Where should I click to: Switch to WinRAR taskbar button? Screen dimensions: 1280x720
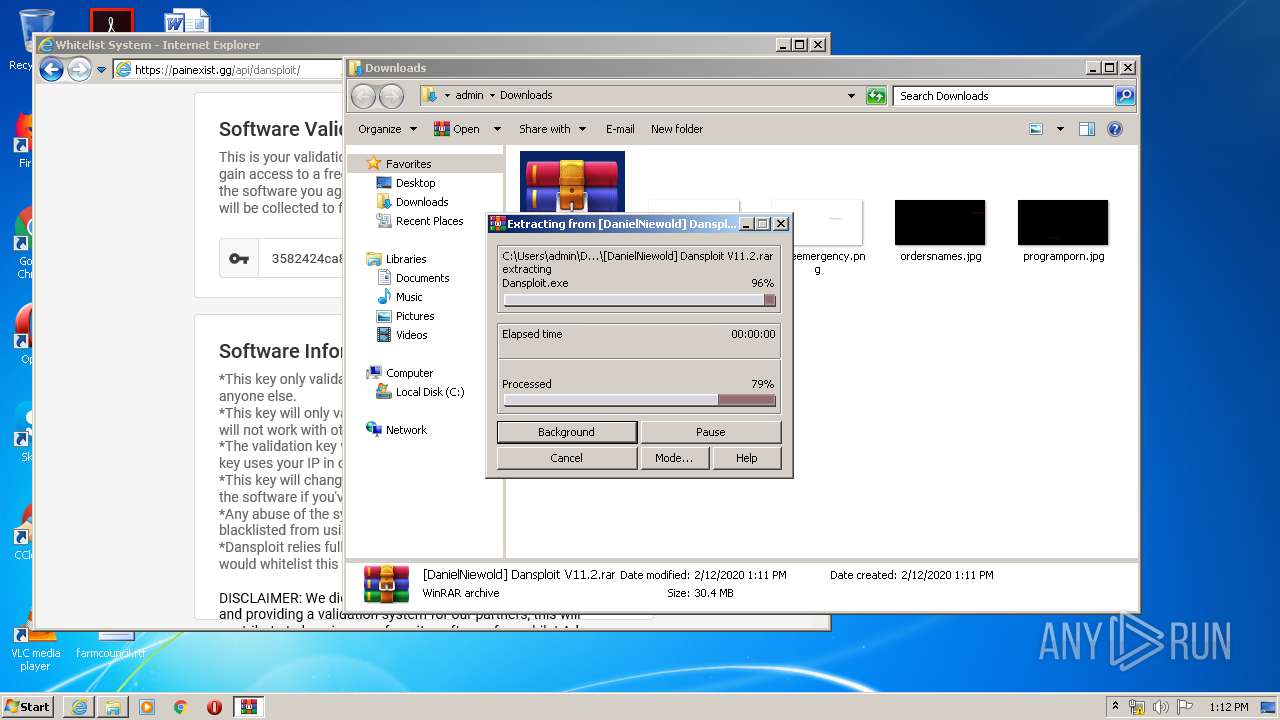249,707
